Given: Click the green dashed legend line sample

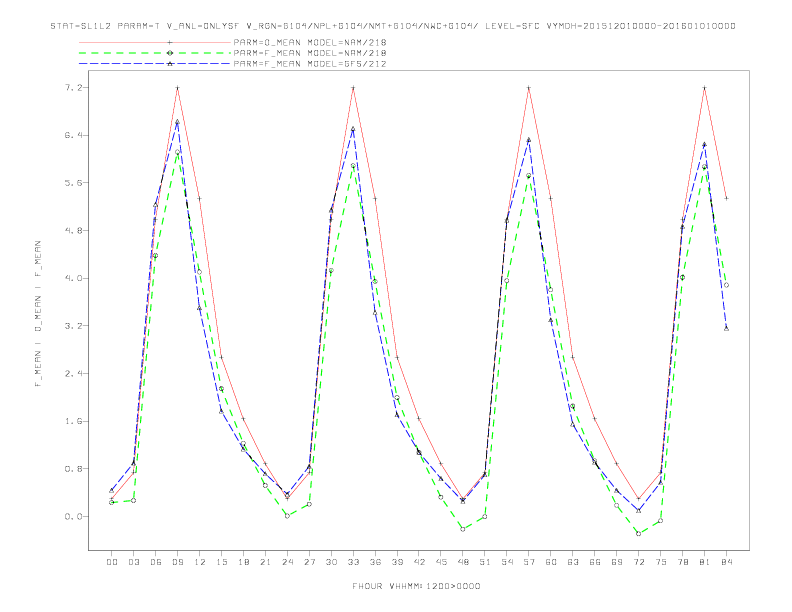Looking at the screenshot, I should click(155, 53).
